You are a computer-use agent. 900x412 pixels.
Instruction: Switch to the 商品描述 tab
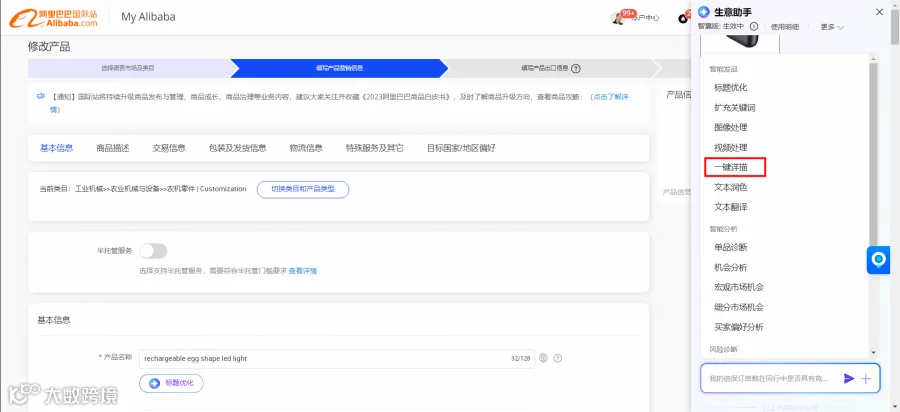[x=113, y=148]
